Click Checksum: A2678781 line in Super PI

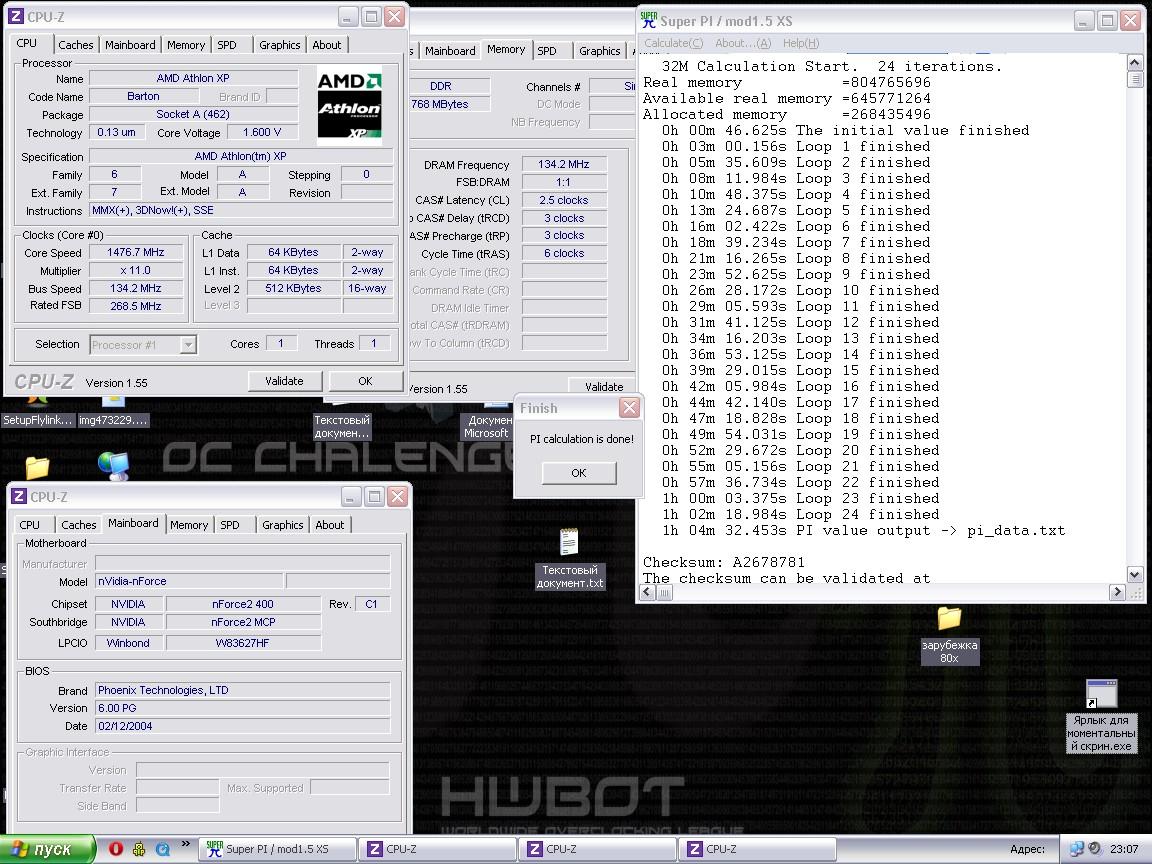pyautogui.click(x=724, y=562)
